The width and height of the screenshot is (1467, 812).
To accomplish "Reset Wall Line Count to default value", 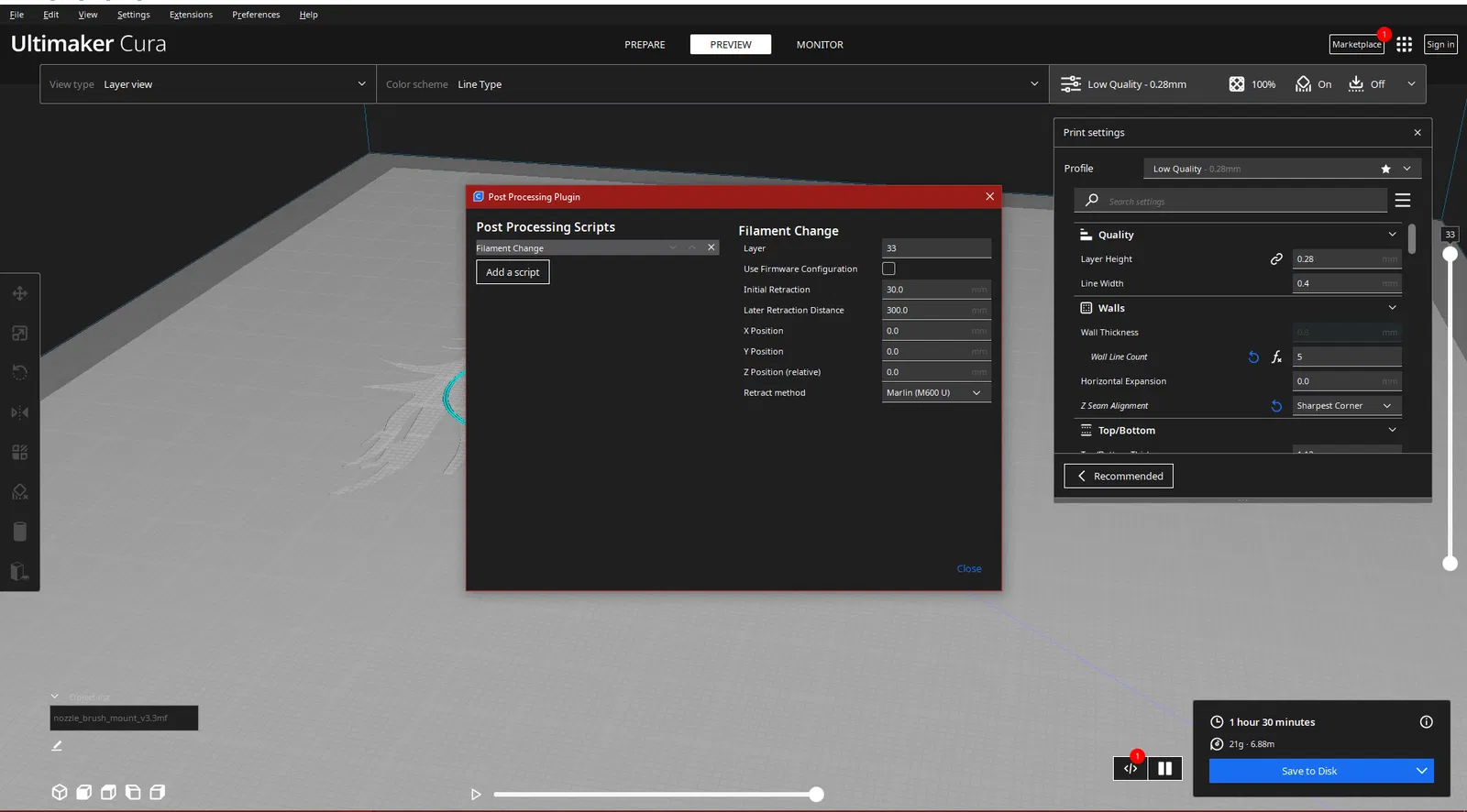I will (1253, 357).
